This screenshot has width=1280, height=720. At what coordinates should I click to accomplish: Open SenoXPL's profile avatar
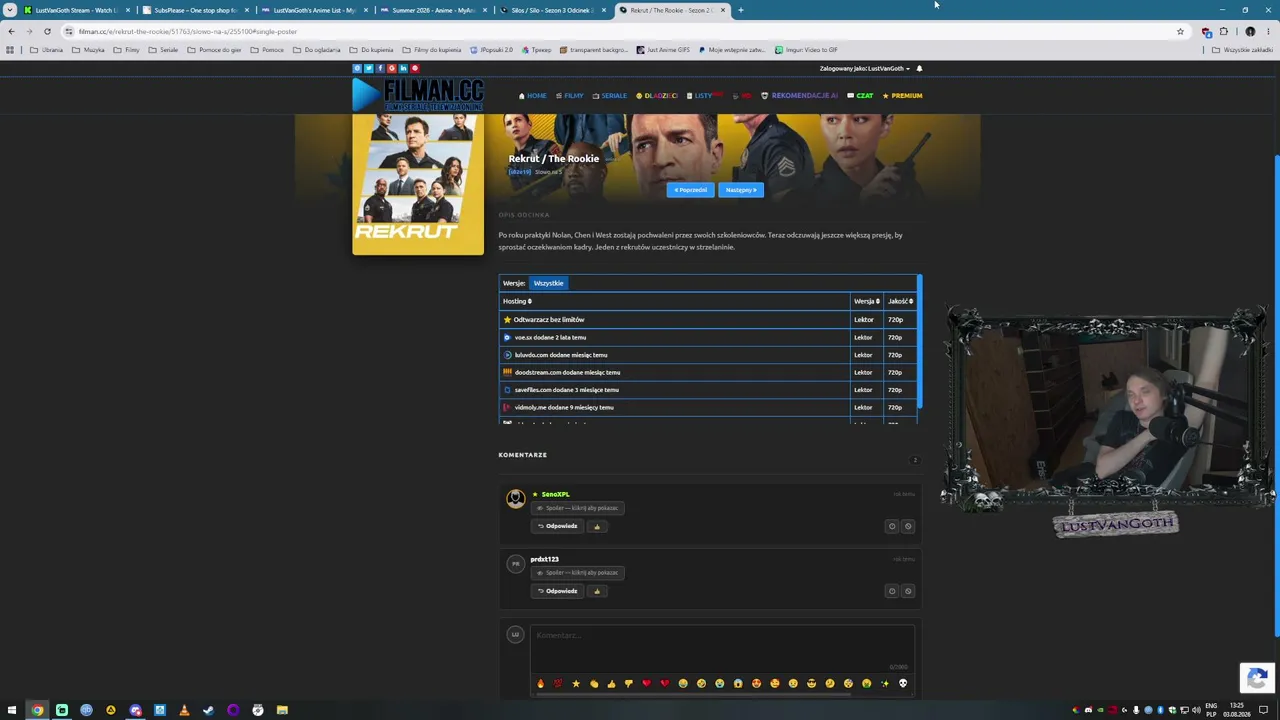[x=515, y=498]
